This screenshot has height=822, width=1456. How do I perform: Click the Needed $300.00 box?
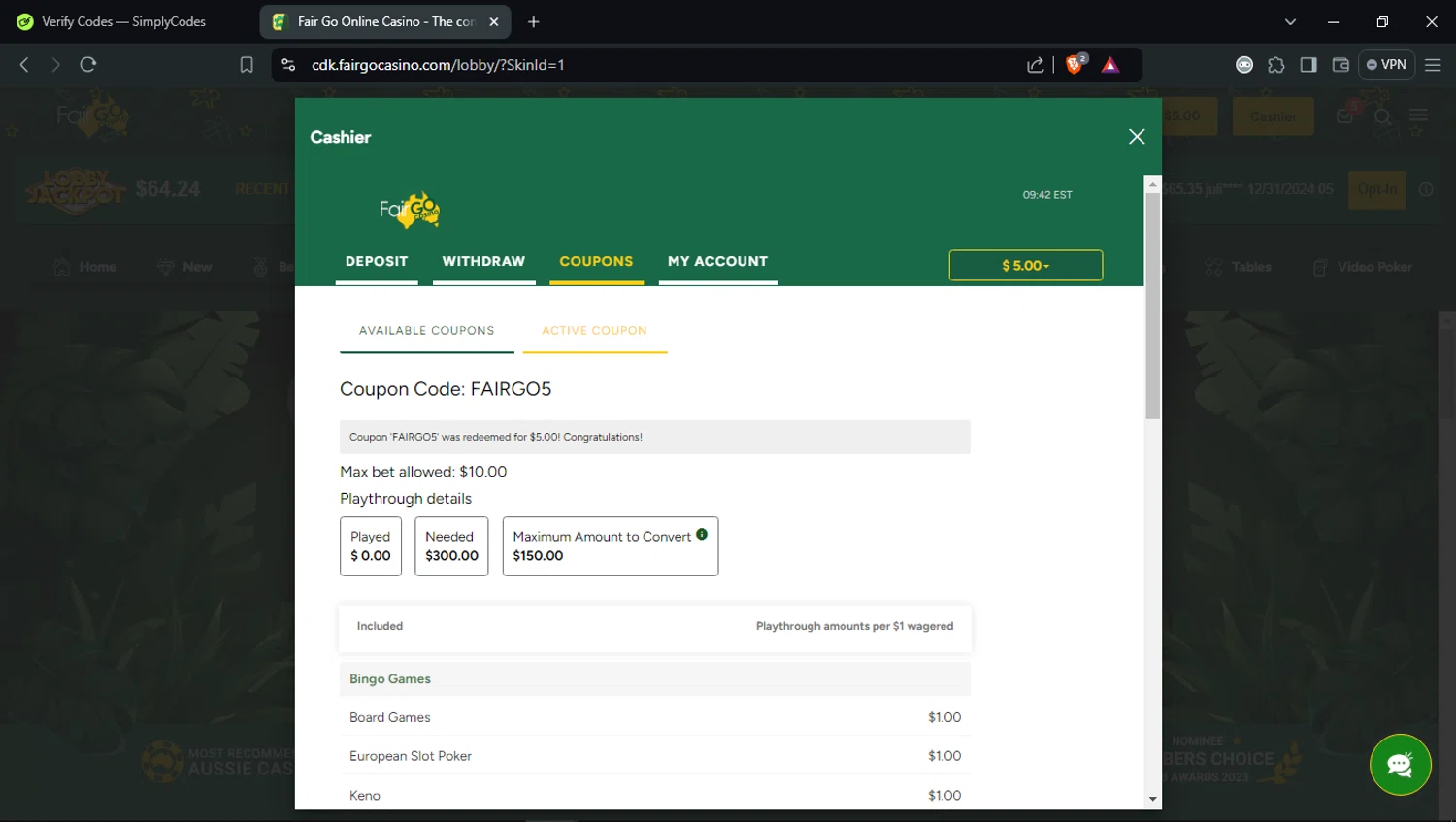(451, 546)
